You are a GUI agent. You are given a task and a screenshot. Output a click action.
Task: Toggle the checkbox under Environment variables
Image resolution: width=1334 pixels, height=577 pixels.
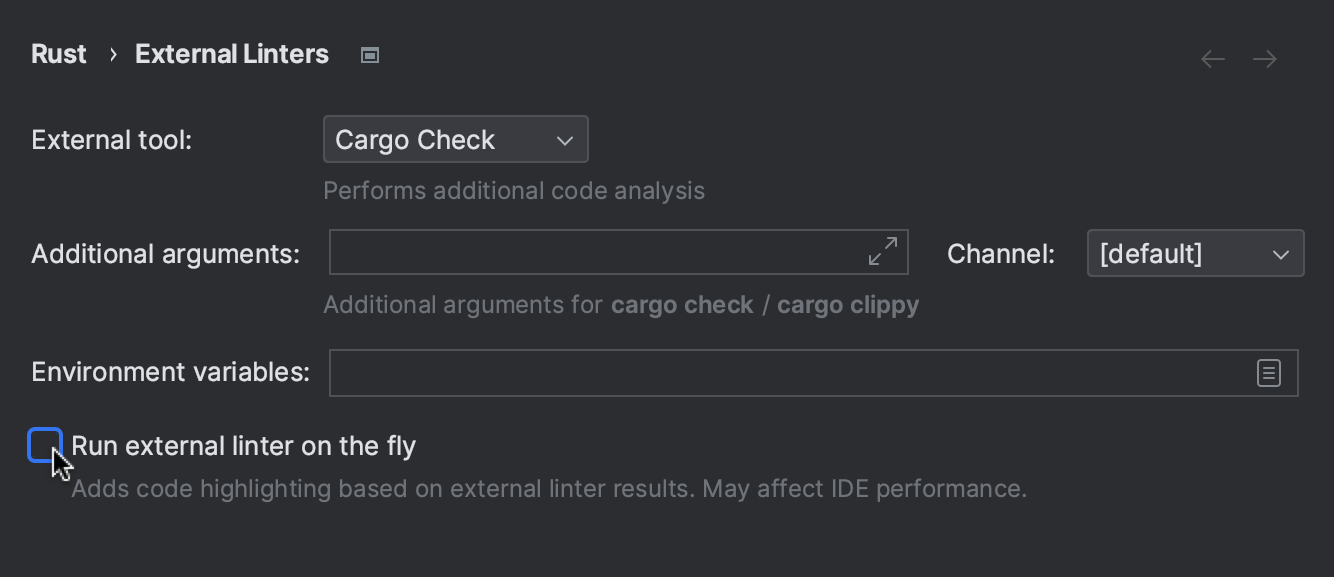pos(46,443)
